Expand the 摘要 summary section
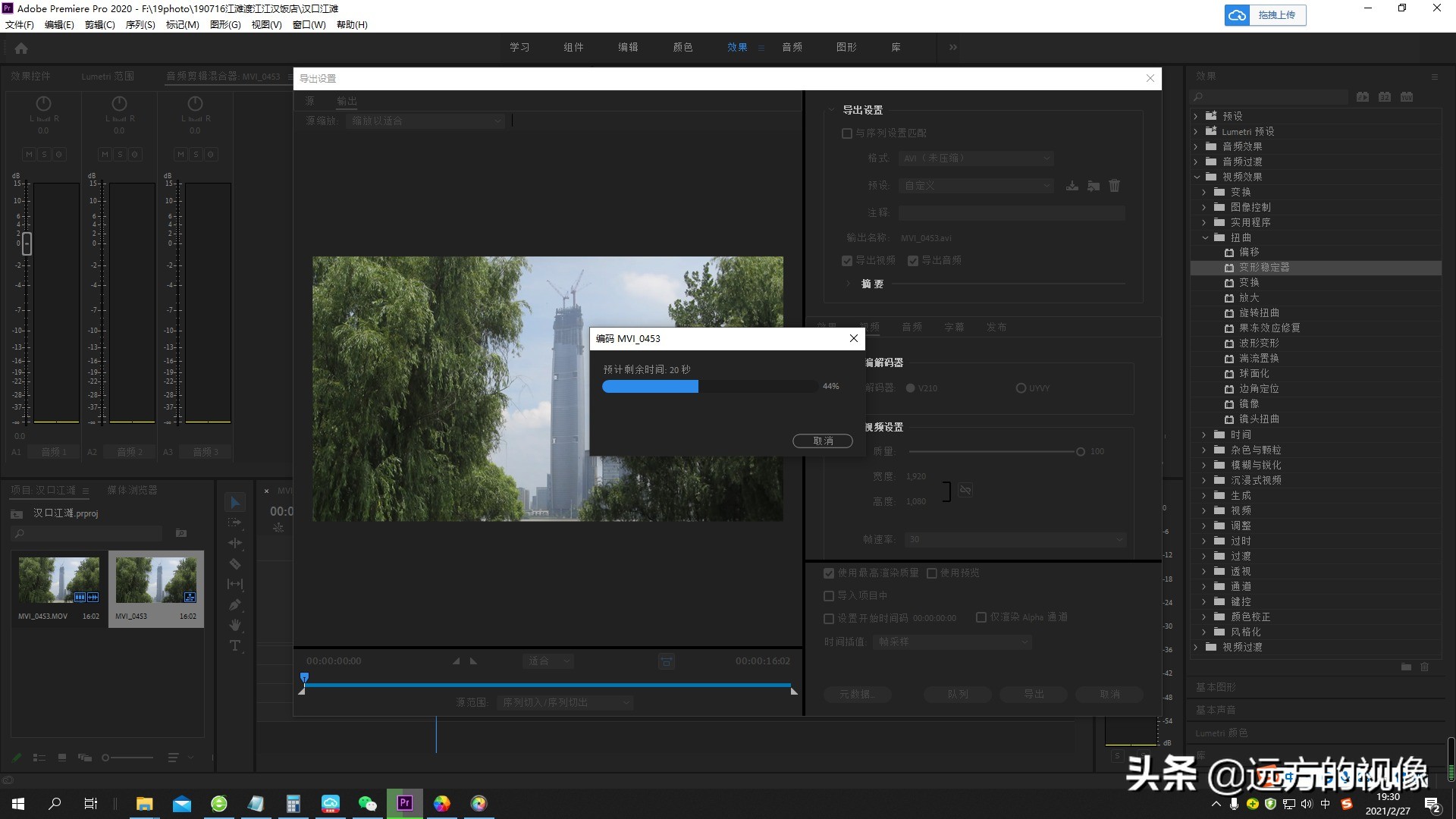The width and height of the screenshot is (1456, 819). [x=848, y=284]
